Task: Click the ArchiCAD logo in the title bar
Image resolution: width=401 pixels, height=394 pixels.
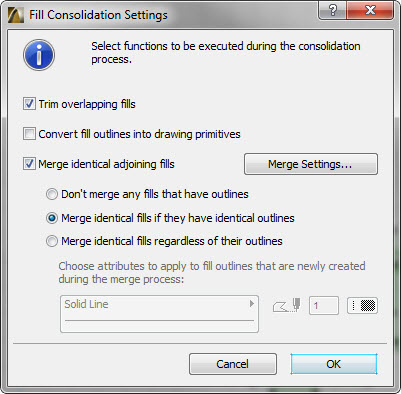Action: (16, 15)
